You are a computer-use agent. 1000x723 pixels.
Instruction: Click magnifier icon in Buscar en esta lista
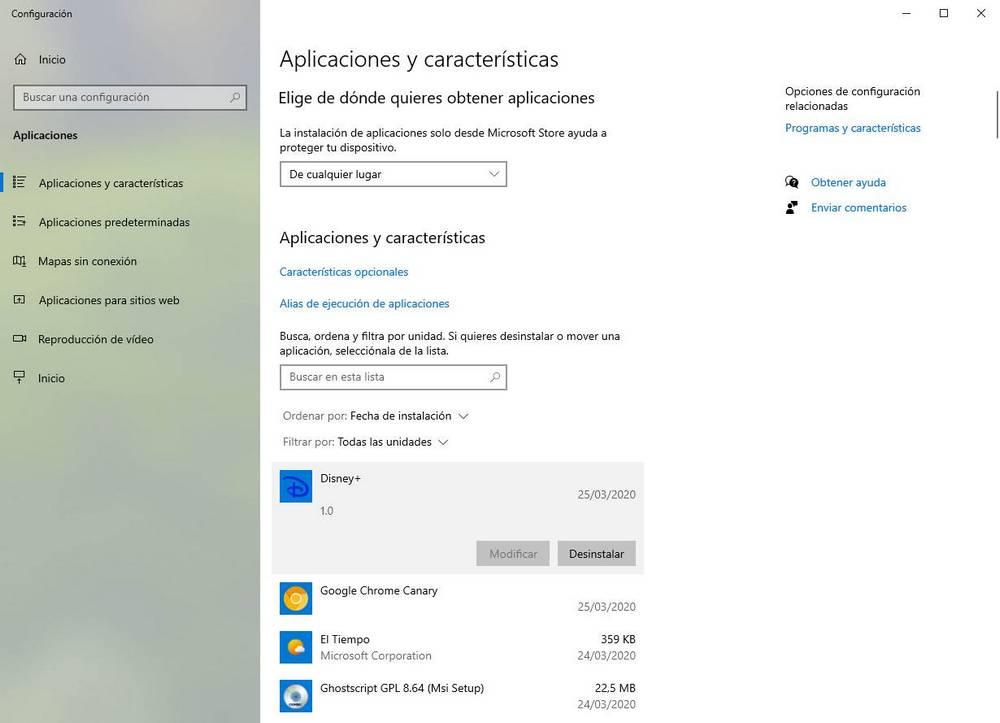click(x=495, y=377)
